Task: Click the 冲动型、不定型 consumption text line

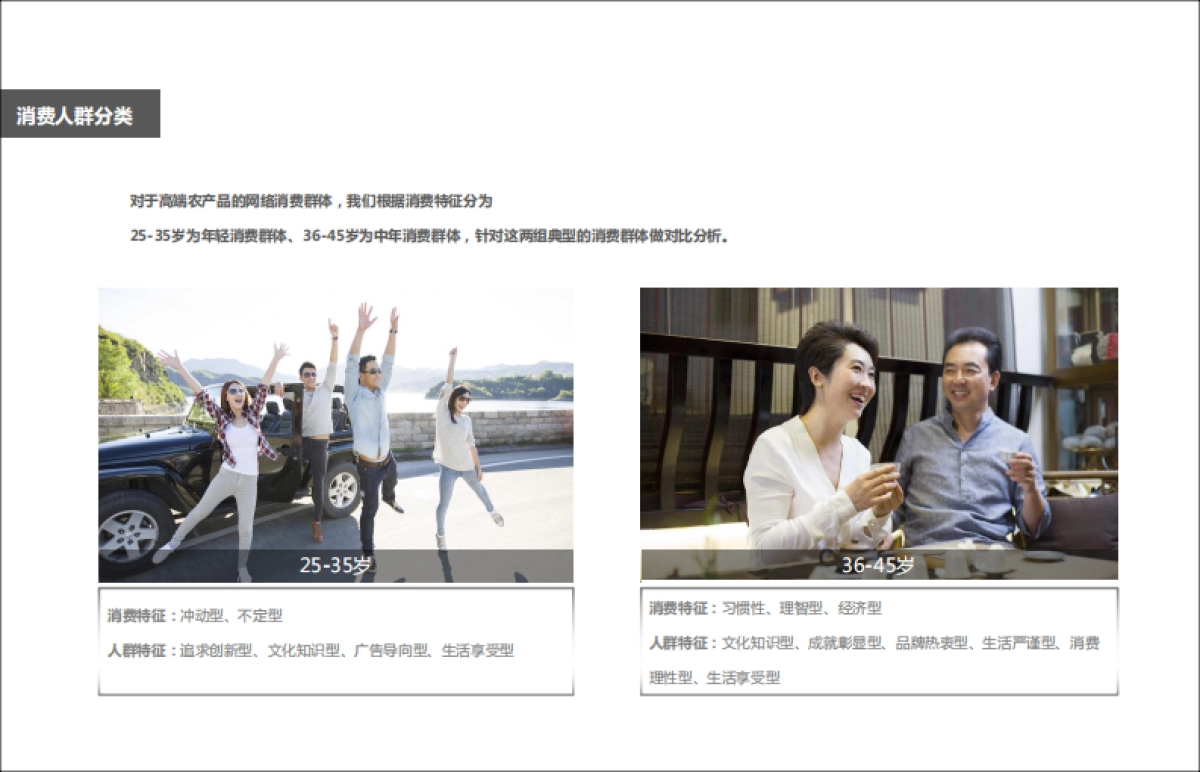Action: [196, 616]
